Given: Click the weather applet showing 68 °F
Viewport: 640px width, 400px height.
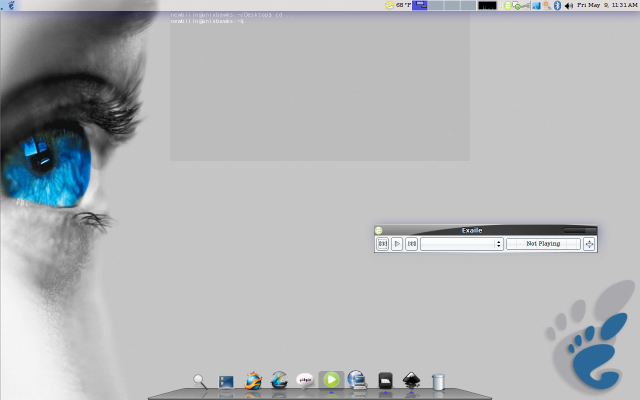Looking at the screenshot, I should click(x=398, y=5).
